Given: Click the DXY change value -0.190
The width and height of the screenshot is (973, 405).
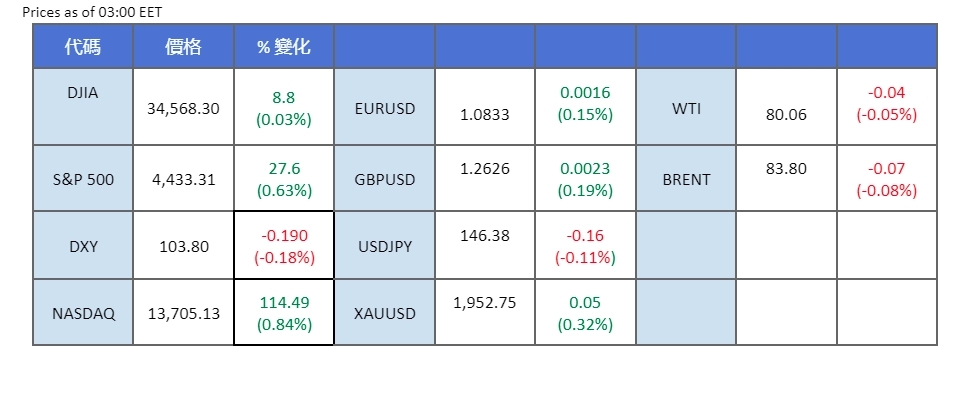Looking at the screenshot, I should [x=284, y=236].
